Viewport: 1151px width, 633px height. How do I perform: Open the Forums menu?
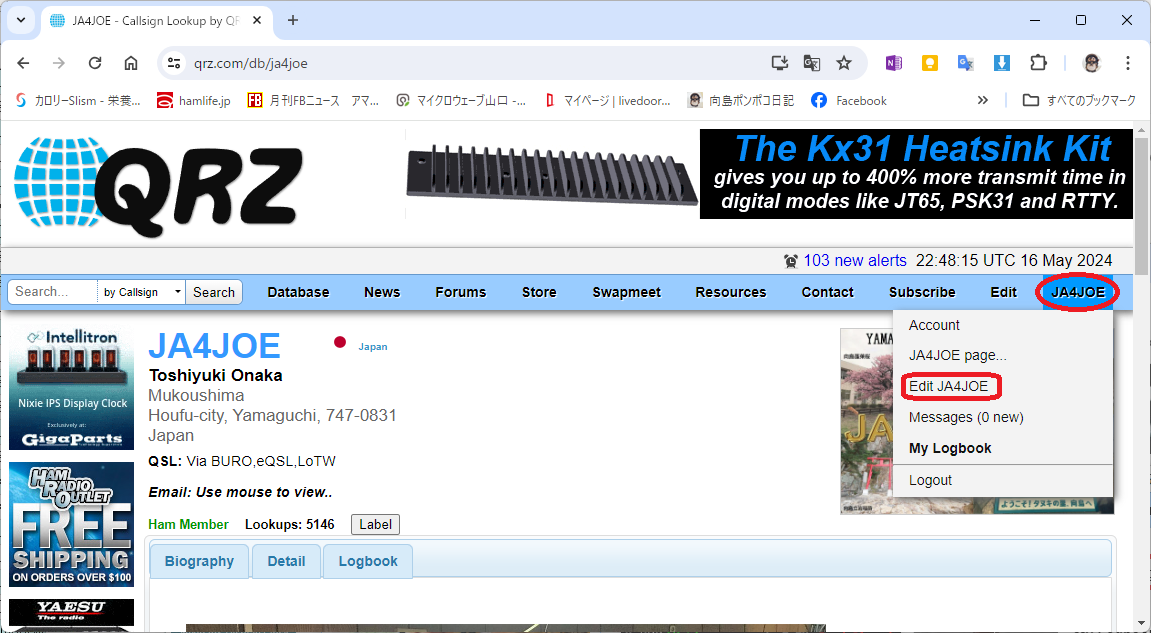coord(460,292)
